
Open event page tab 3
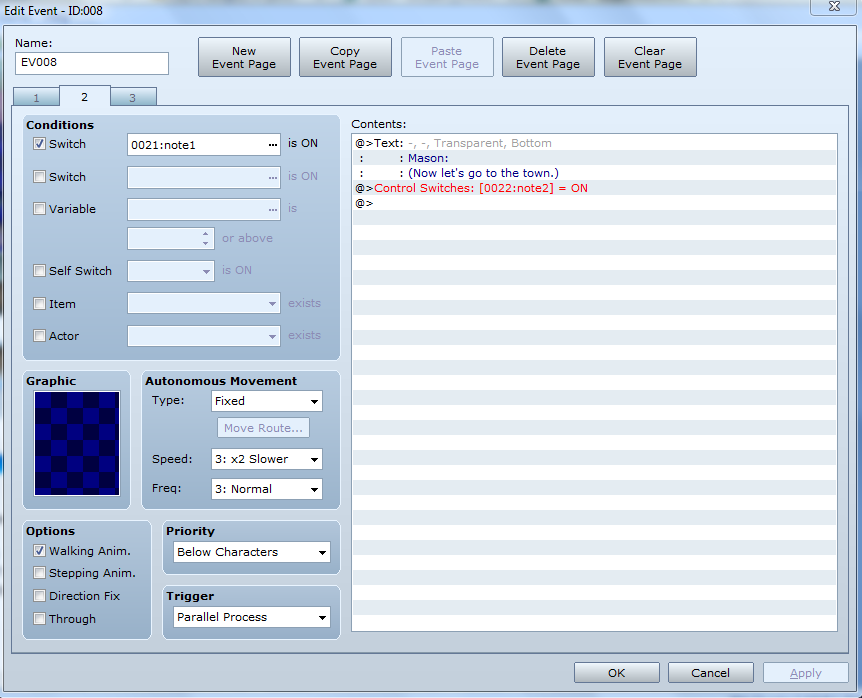132,98
